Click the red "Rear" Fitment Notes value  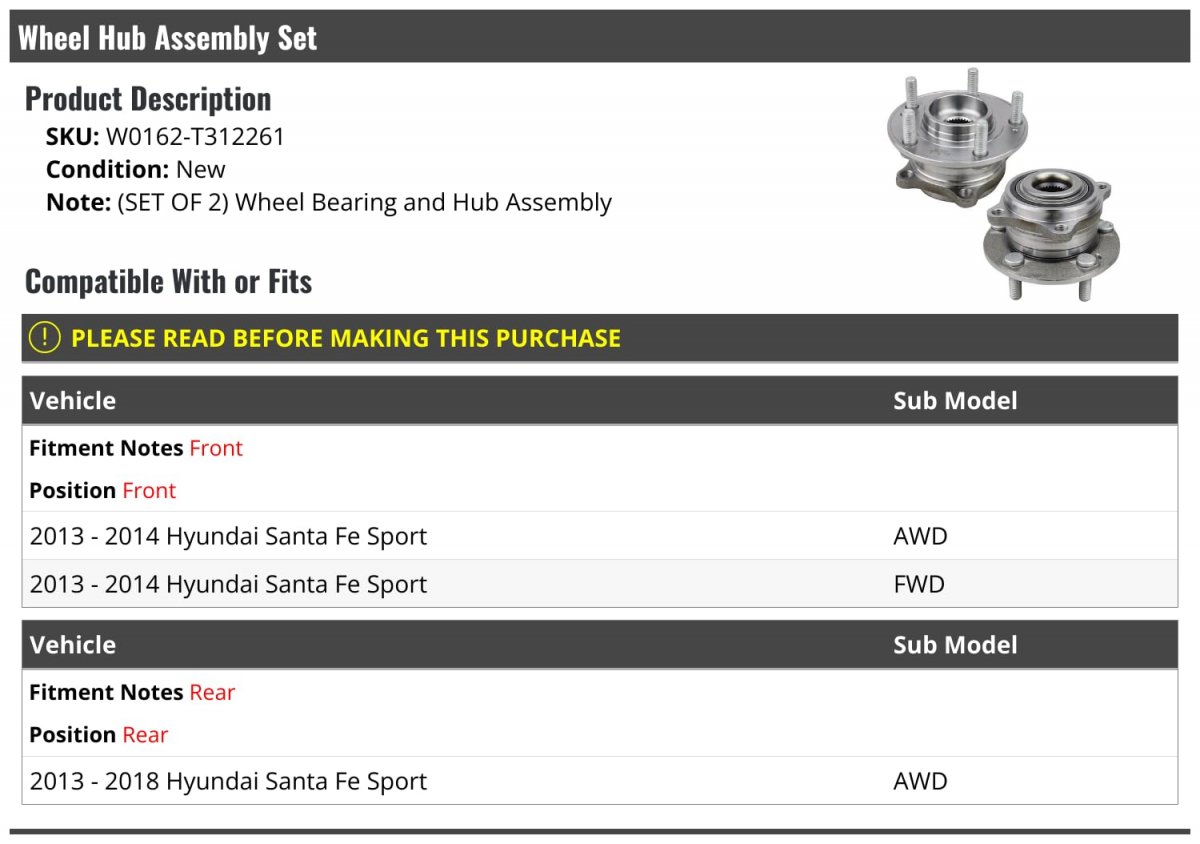[212, 692]
